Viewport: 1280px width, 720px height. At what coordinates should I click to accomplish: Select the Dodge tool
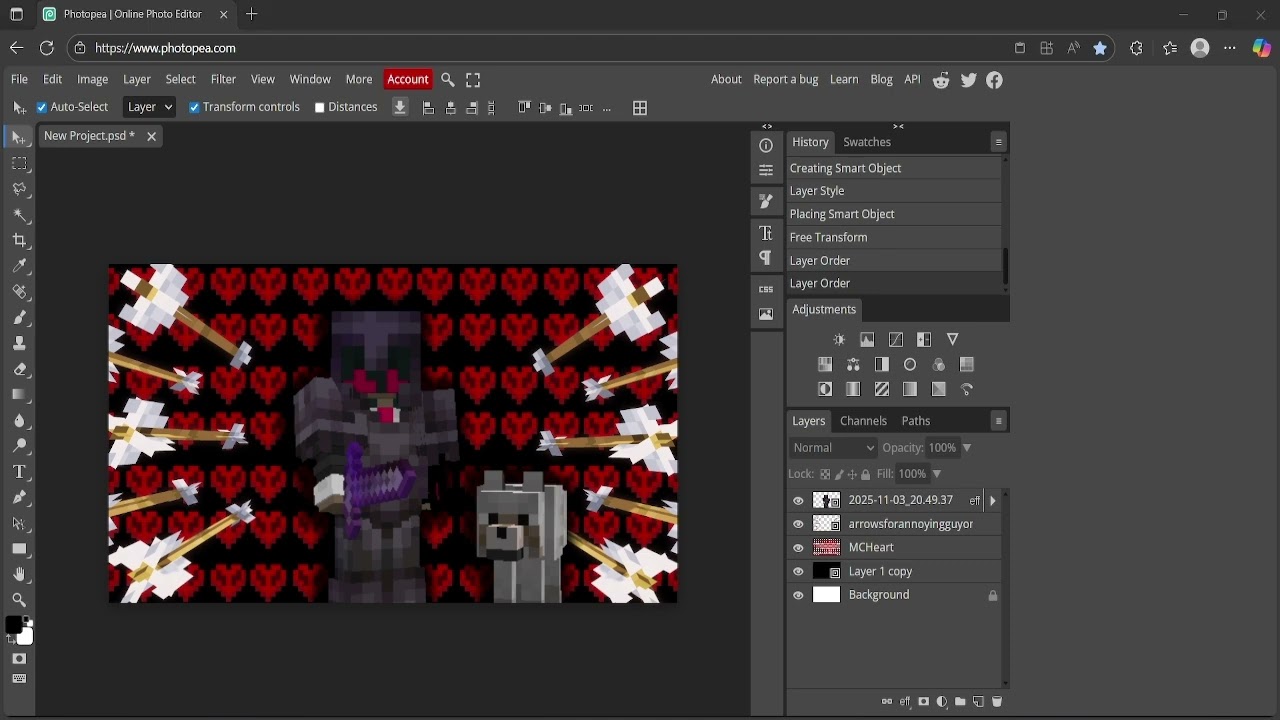point(19,446)
